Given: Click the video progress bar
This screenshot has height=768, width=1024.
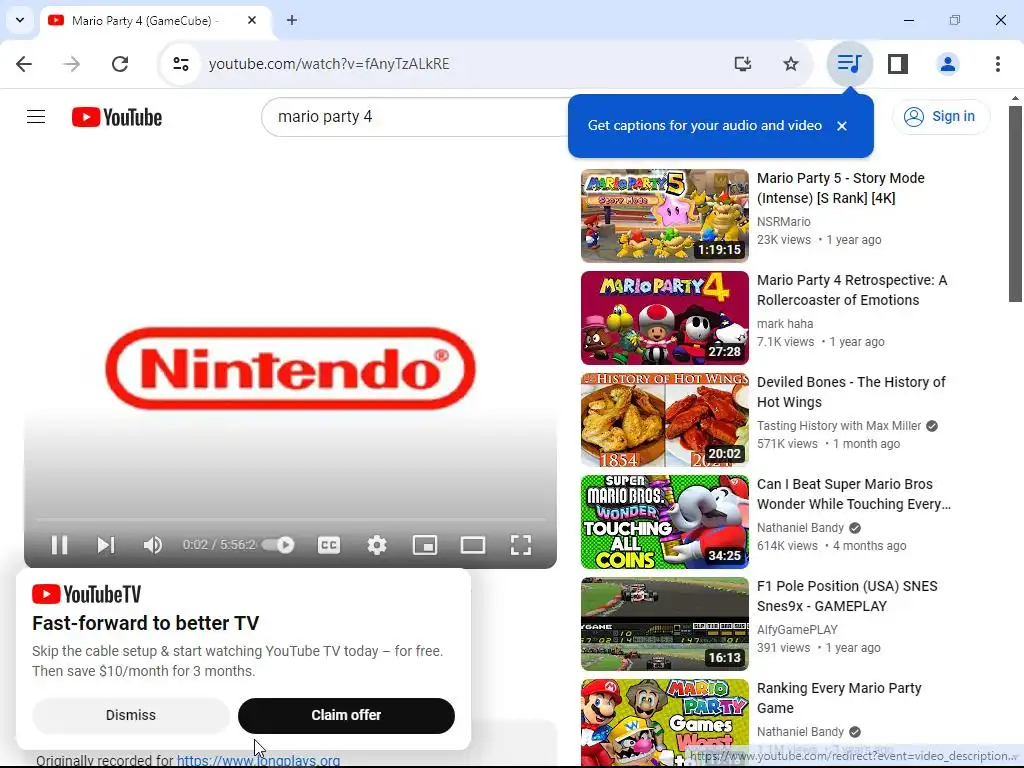Looking at the screenshot, I should coord(291,519).
